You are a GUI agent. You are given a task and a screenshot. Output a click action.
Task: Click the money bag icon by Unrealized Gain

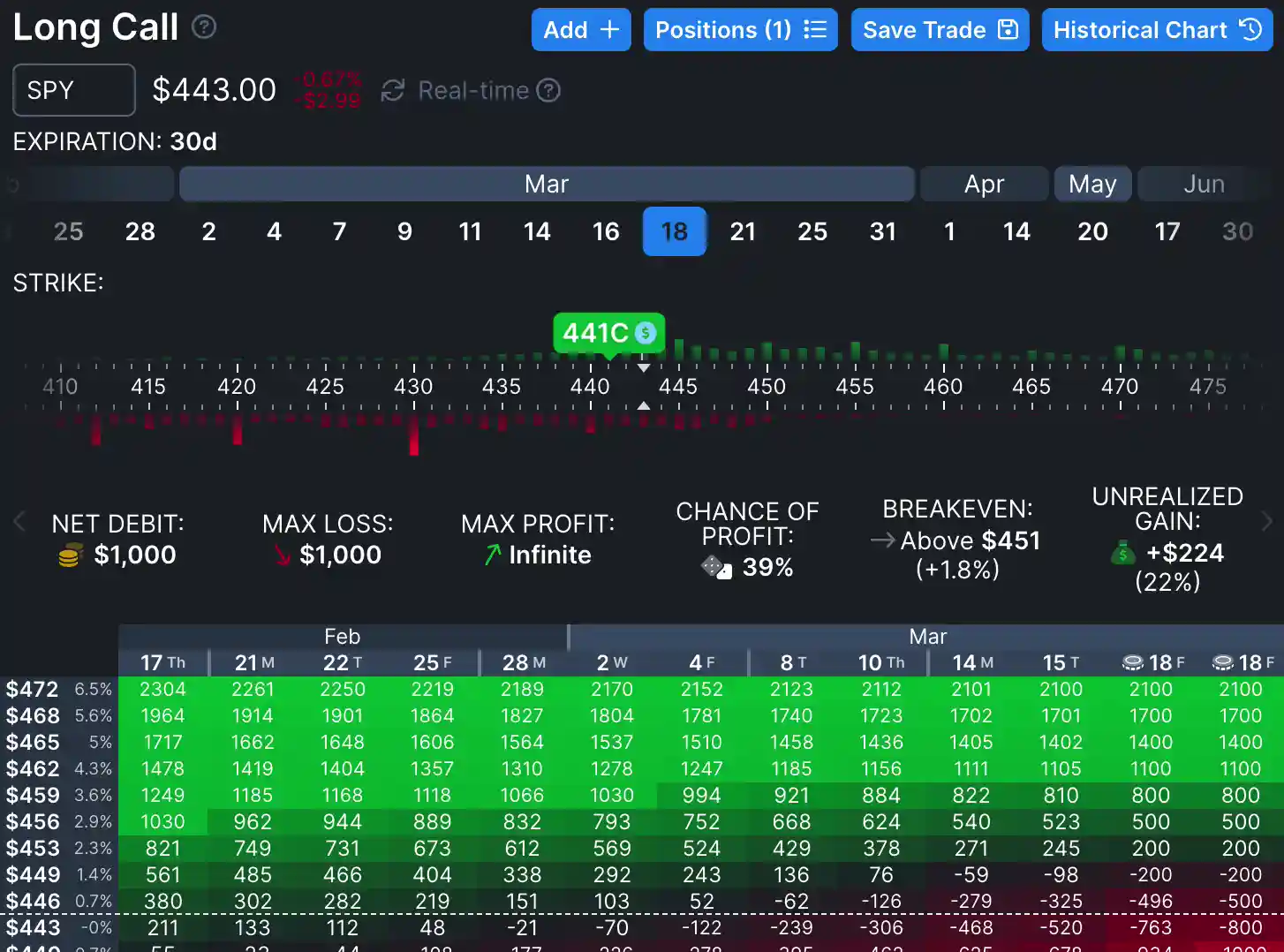click(x=1122, y=554)
